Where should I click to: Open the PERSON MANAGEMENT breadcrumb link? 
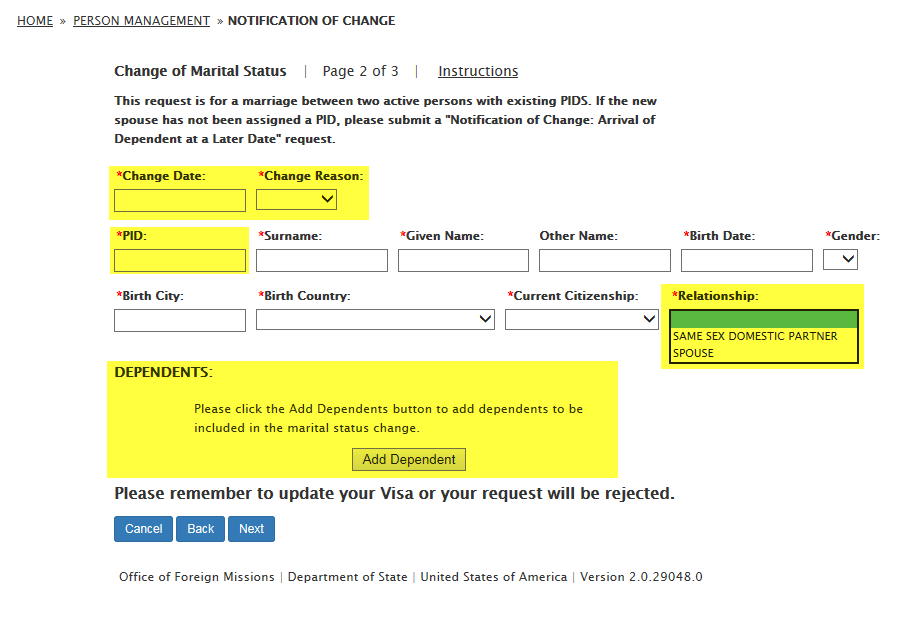click(x=141, y=21)
